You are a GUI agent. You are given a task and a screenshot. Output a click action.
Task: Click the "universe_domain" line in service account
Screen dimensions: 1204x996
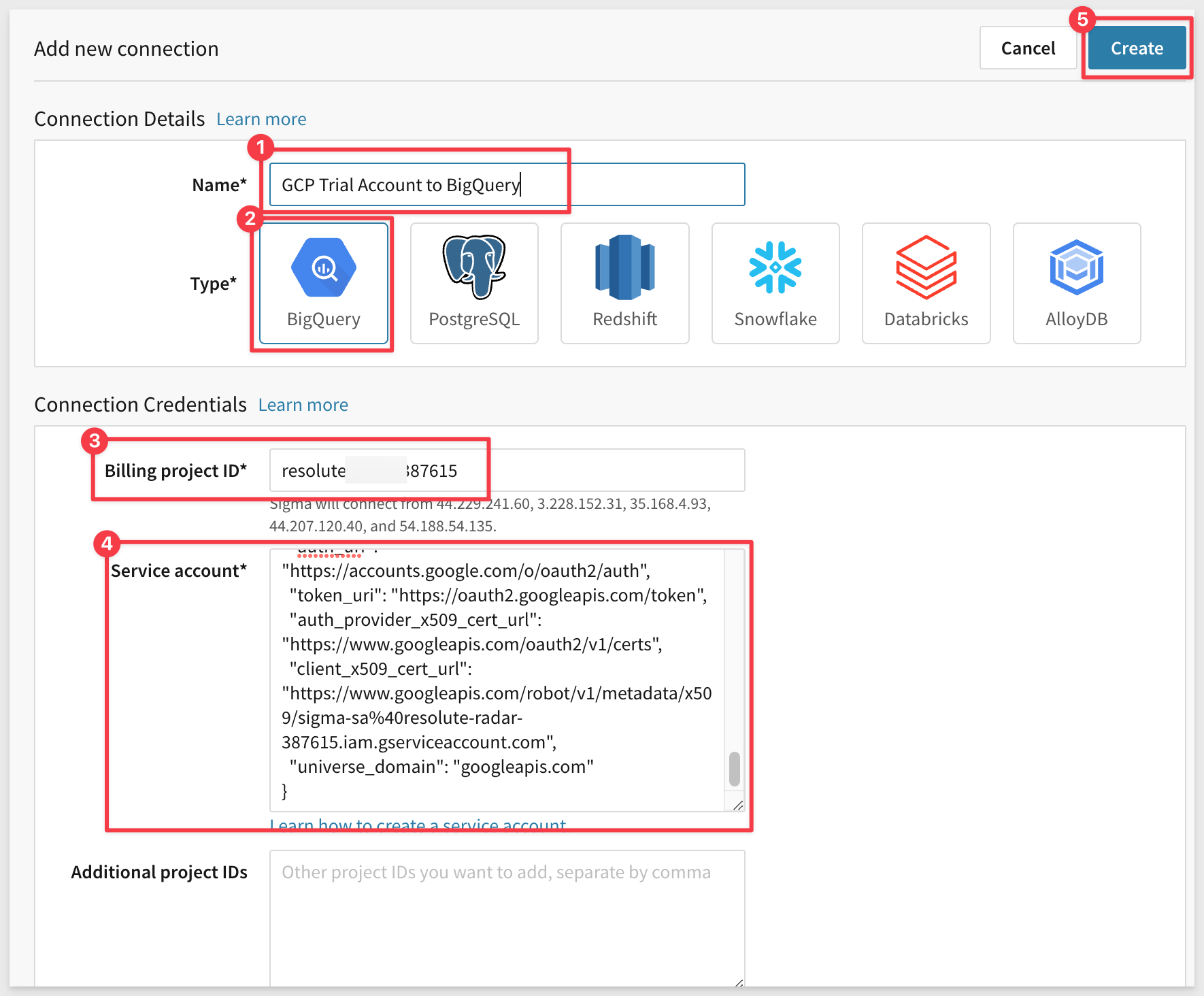pyautogui.click(x=441, y=767)
